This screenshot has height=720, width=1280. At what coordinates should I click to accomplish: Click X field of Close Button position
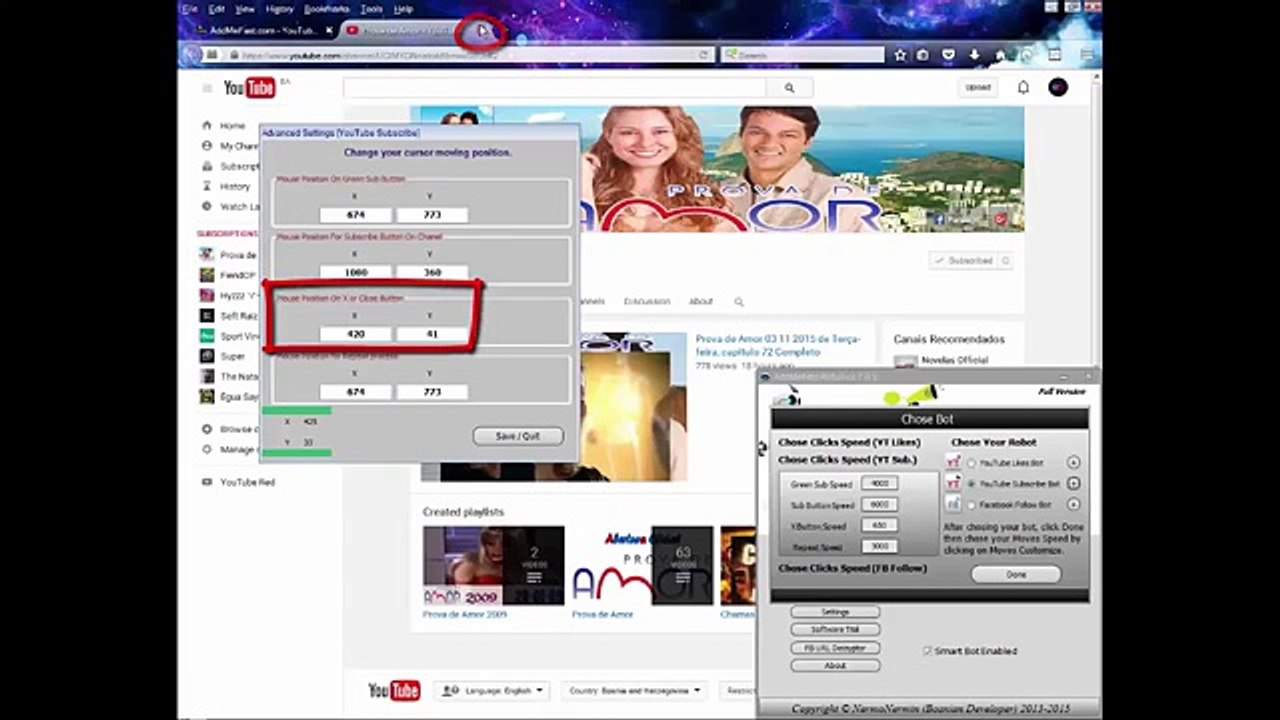(355, 334)
